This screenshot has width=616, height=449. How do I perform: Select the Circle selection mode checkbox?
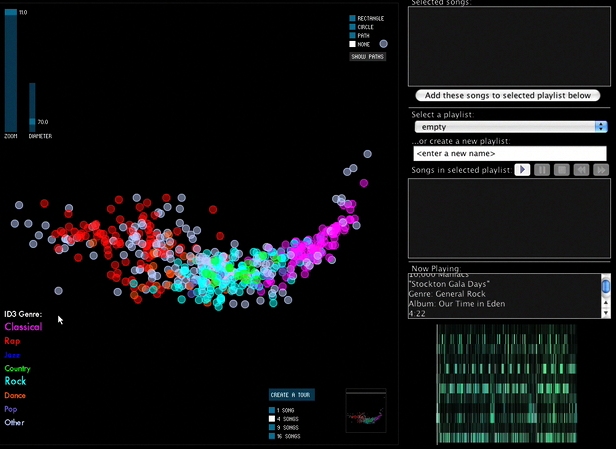pyautogui.click(x=352, y=27)
